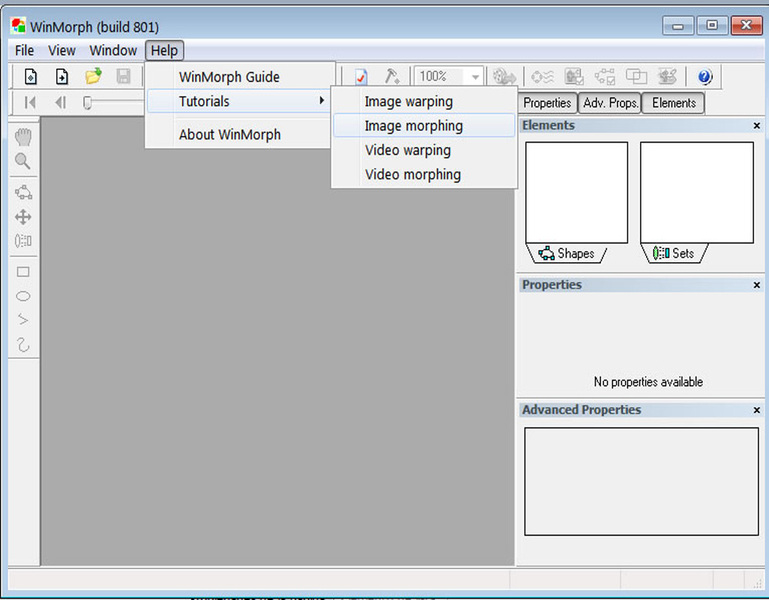Select the Ellipse shape tool
Viewport: 769px width, 600px height.
pyautogui.click(x=23, y=296)
